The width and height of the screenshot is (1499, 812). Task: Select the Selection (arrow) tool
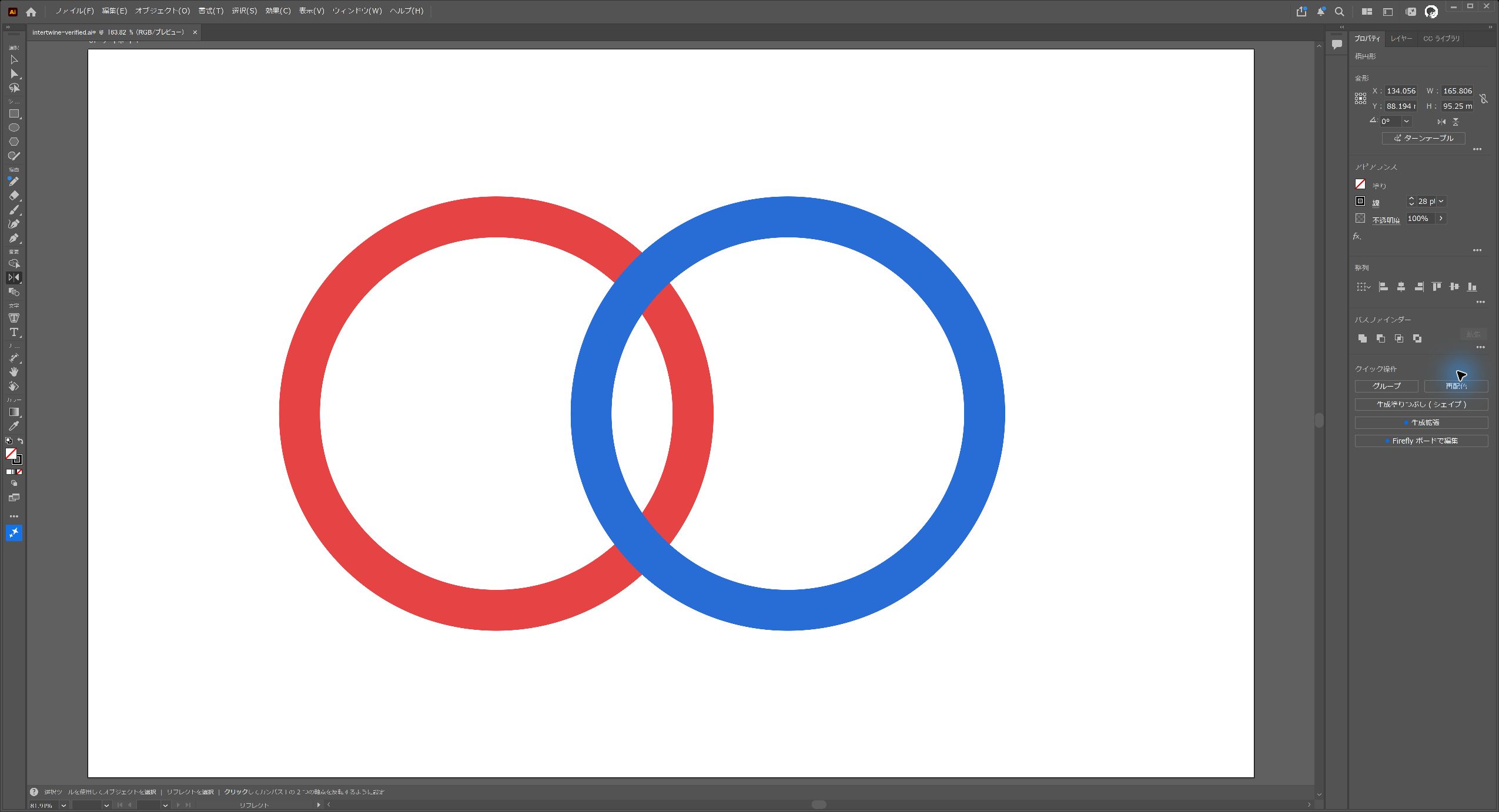click(14, 60)
